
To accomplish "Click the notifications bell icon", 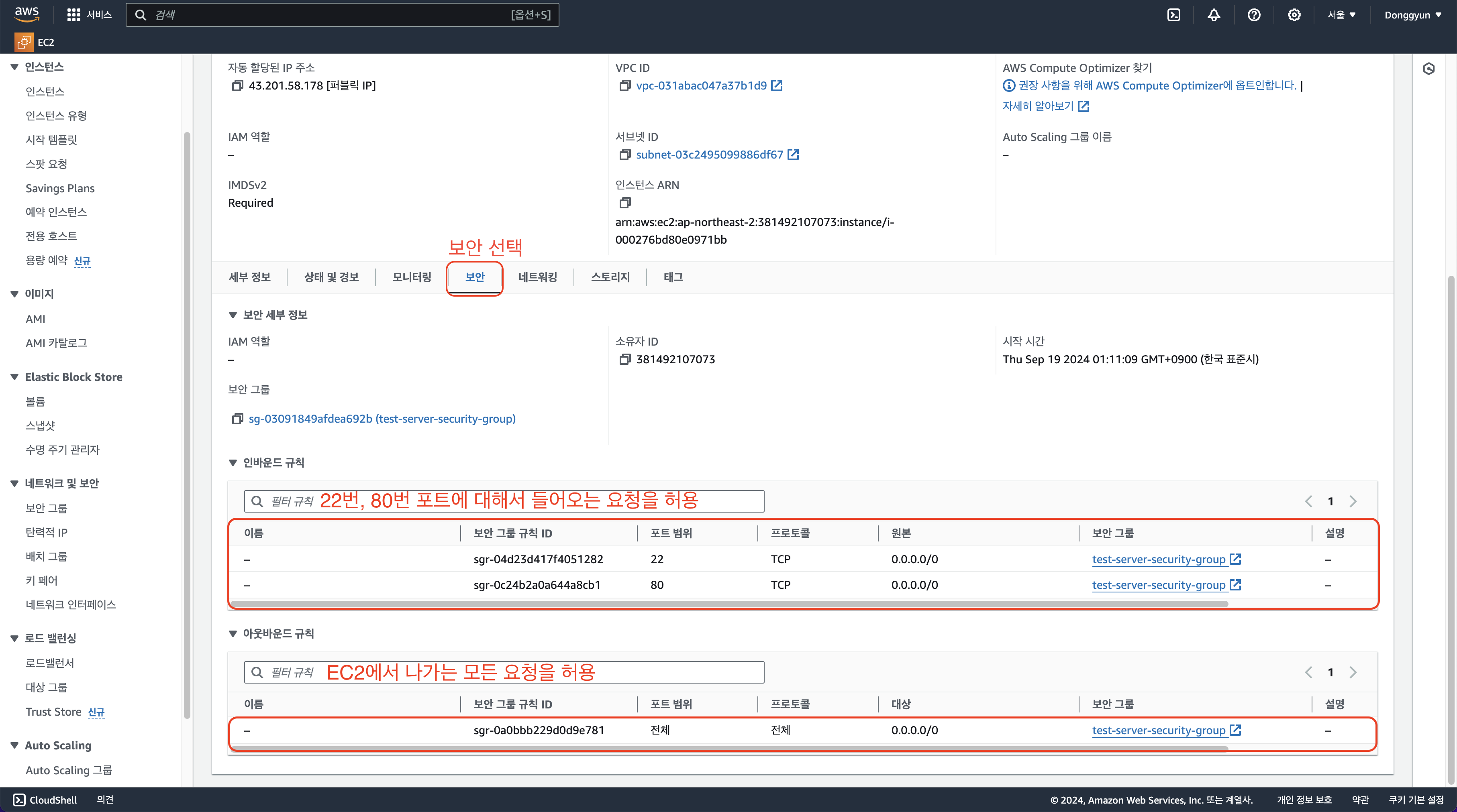I will (1214, 15).
